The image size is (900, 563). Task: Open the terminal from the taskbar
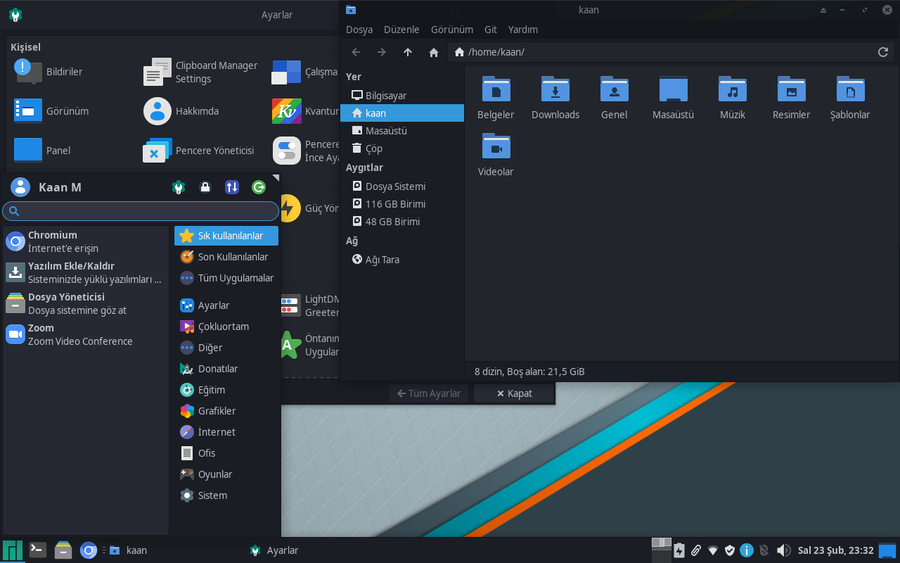pyautogui.click(x=37, y=550)
